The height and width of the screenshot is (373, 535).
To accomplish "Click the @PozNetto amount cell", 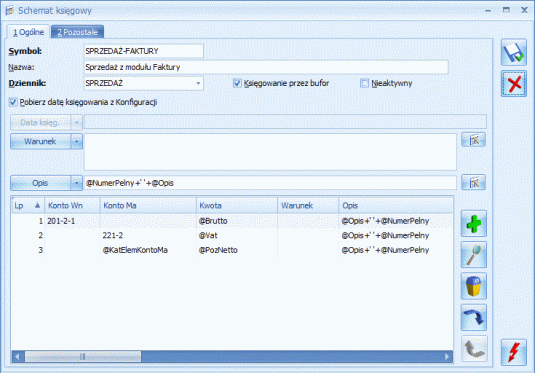I will point(237,250).
